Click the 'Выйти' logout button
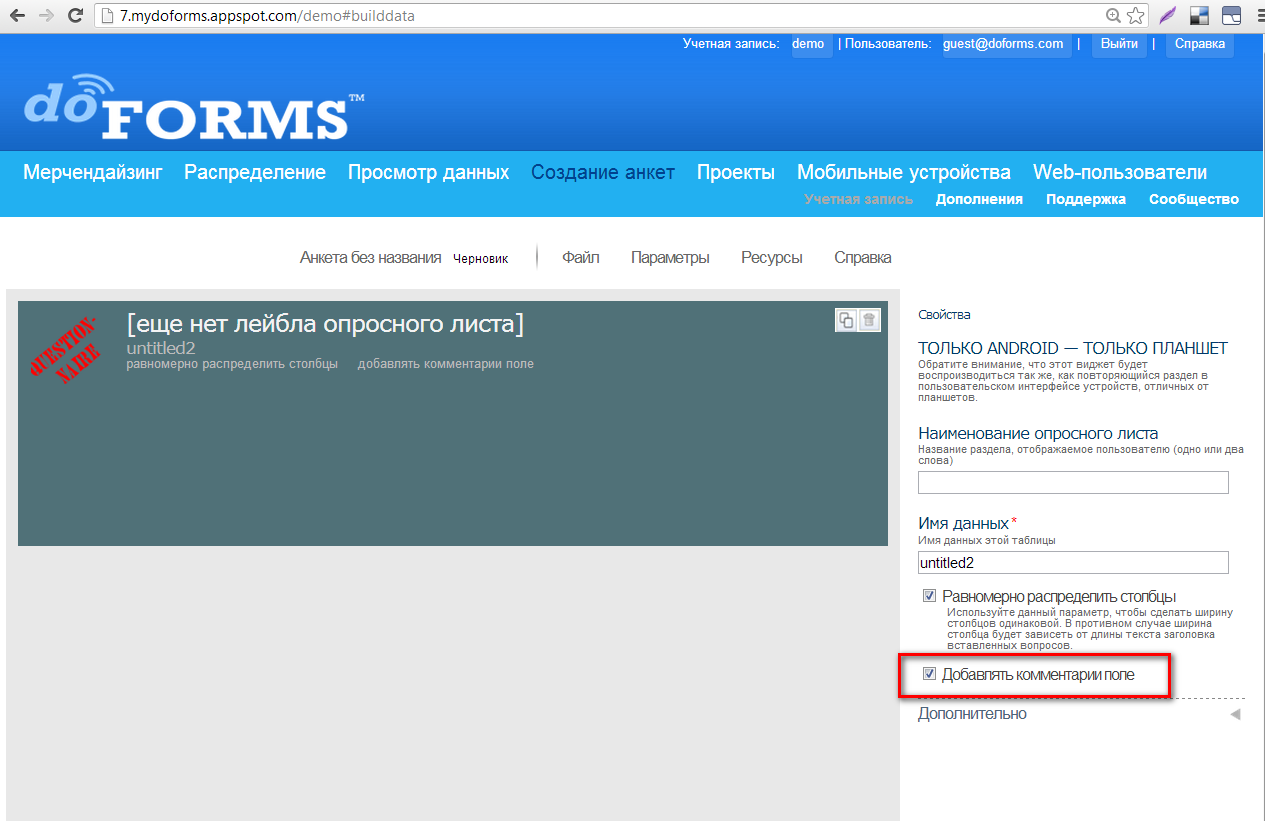This screenshot has height=821, width=1265. pos(1119,44)
